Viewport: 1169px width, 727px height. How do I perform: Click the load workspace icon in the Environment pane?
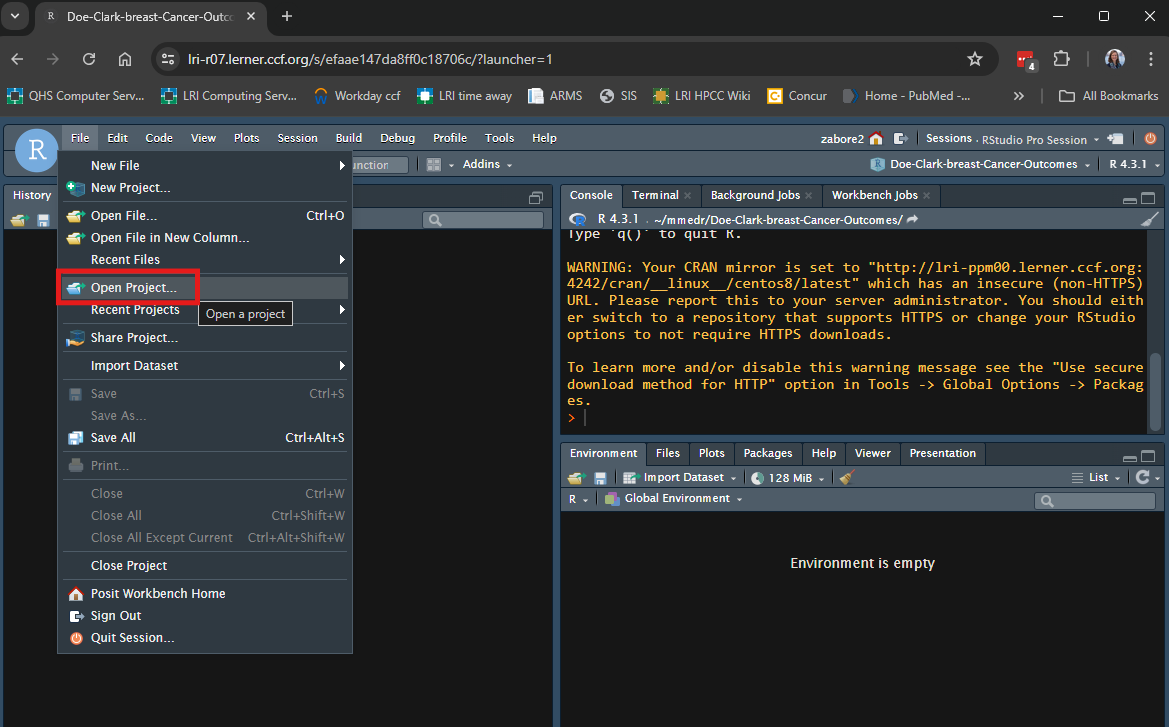[x=575, y=478]
